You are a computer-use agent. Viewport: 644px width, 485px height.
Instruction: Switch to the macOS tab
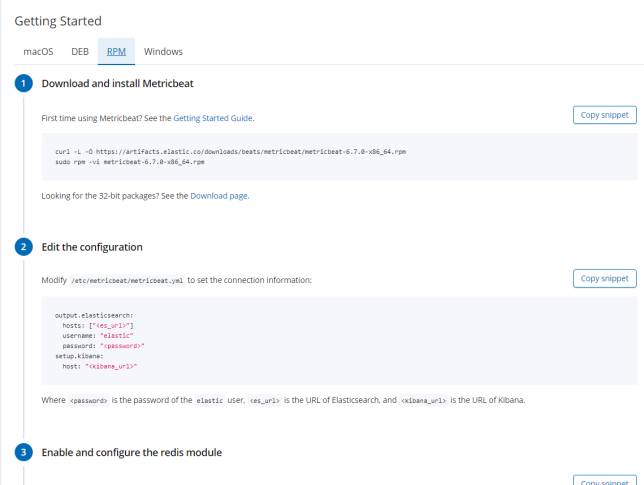(38, 51)
